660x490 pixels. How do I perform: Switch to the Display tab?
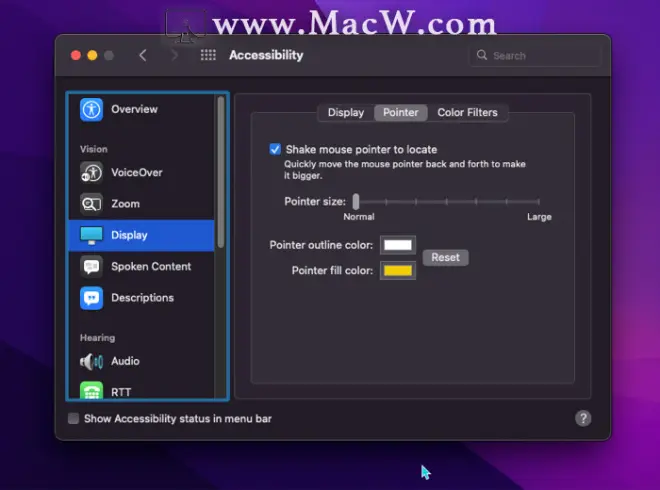tap(346, 113)
